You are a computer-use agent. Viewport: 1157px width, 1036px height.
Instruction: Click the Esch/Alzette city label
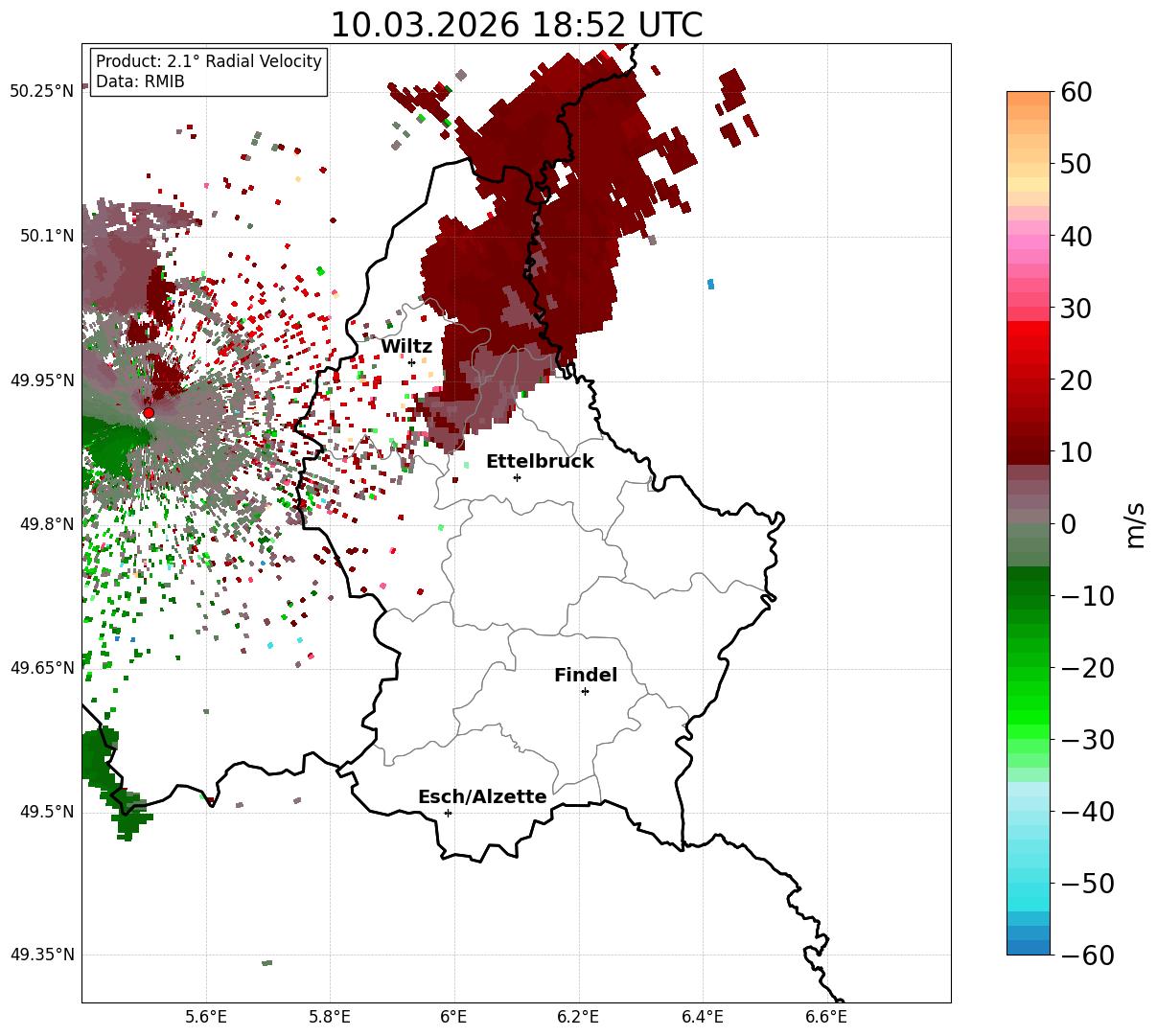(482, 796)
